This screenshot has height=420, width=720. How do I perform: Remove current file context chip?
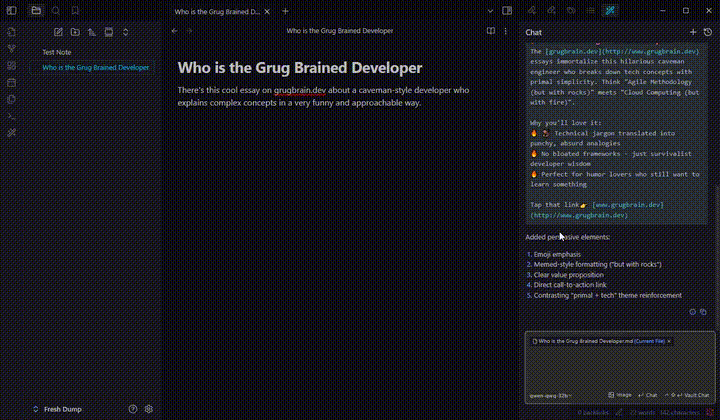click(x=669, y=342)
